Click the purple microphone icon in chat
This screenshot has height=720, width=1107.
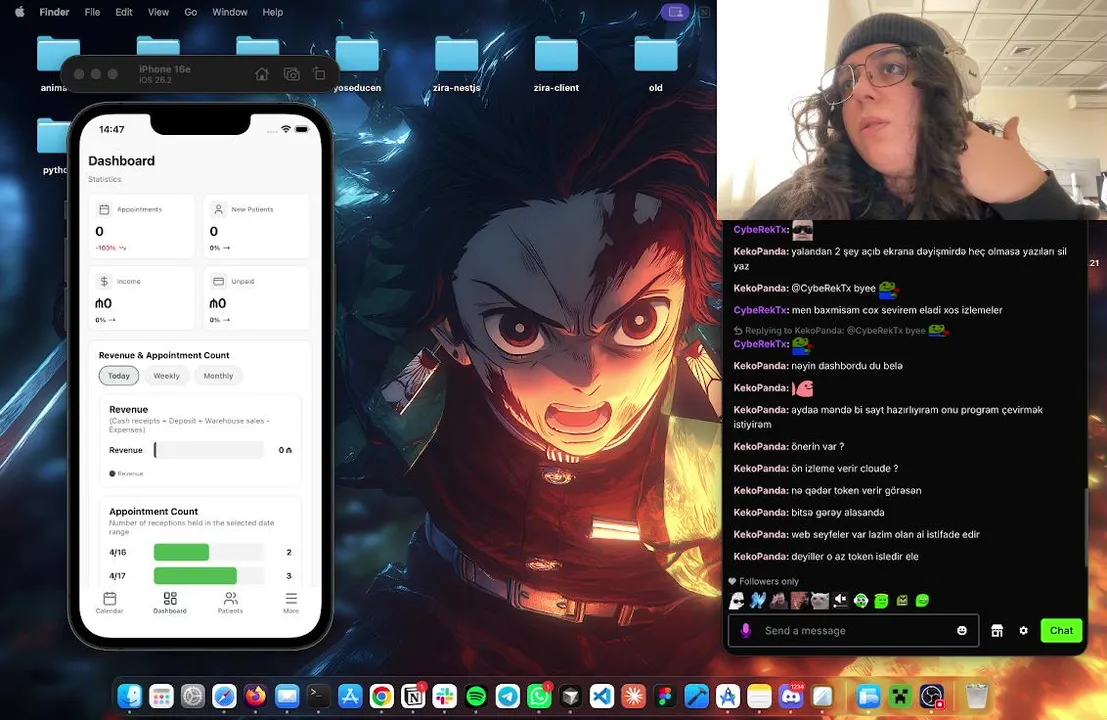746,630
